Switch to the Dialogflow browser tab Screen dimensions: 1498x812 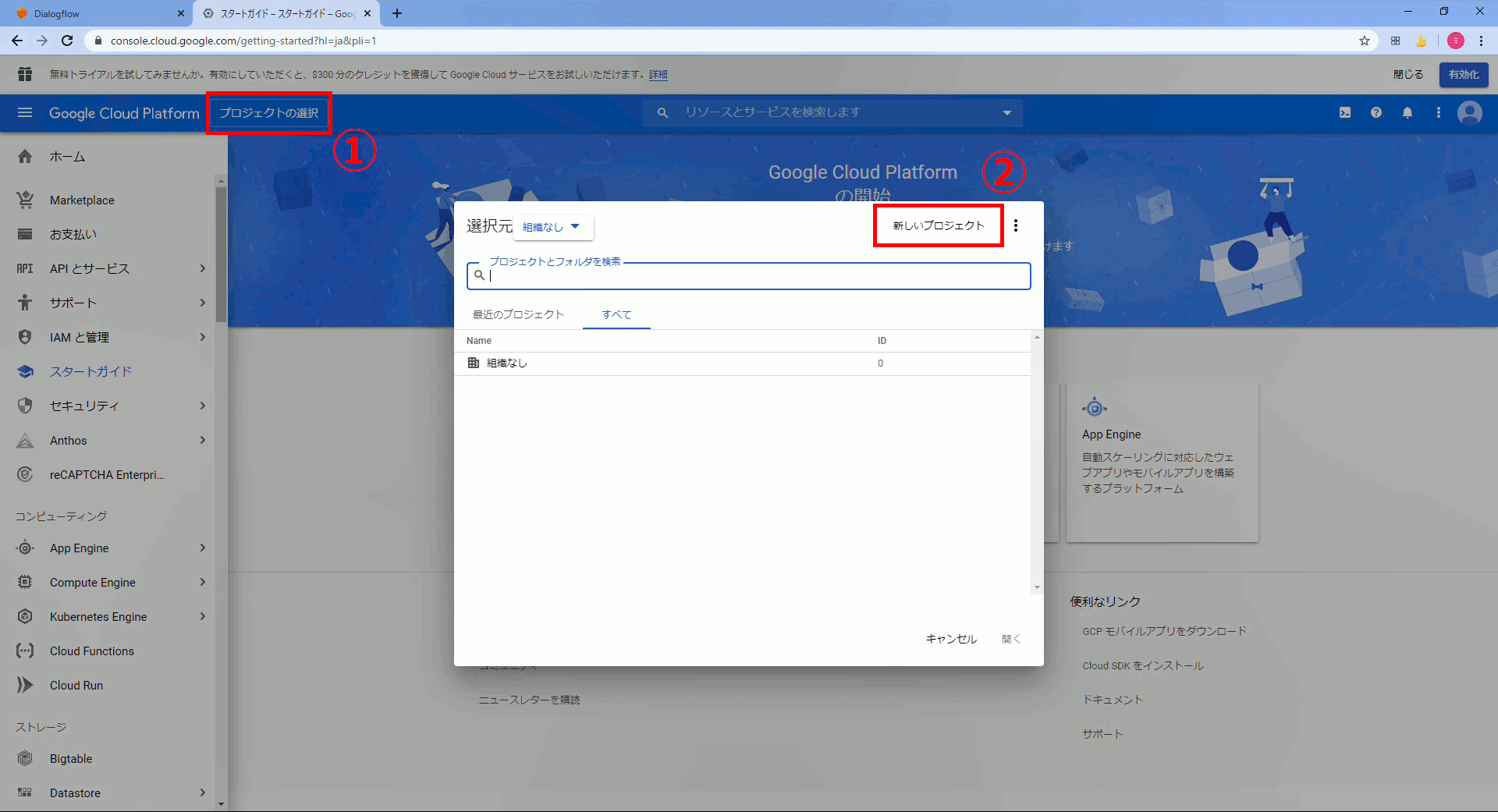click(97, 13)
